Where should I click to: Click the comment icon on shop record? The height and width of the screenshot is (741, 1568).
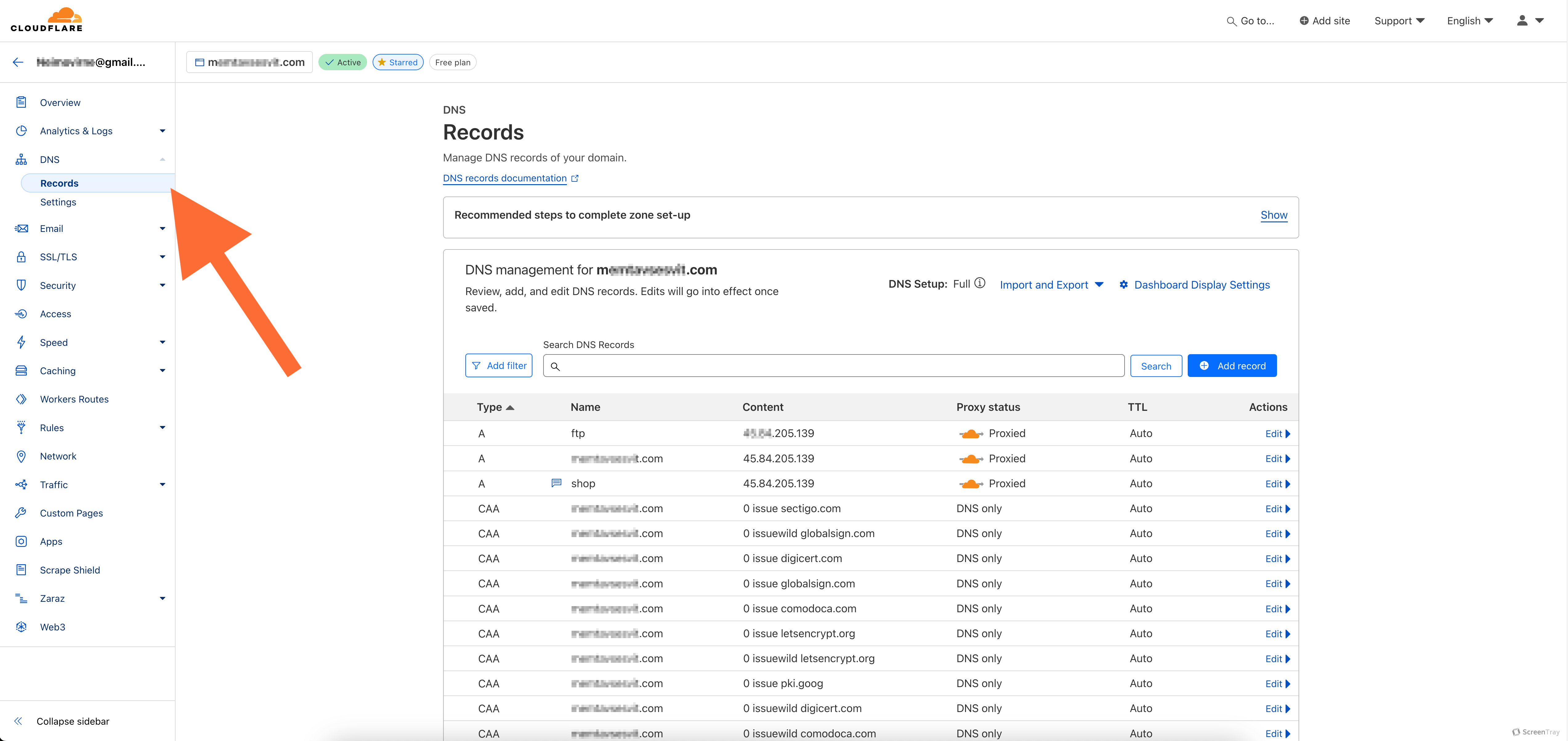556,483
